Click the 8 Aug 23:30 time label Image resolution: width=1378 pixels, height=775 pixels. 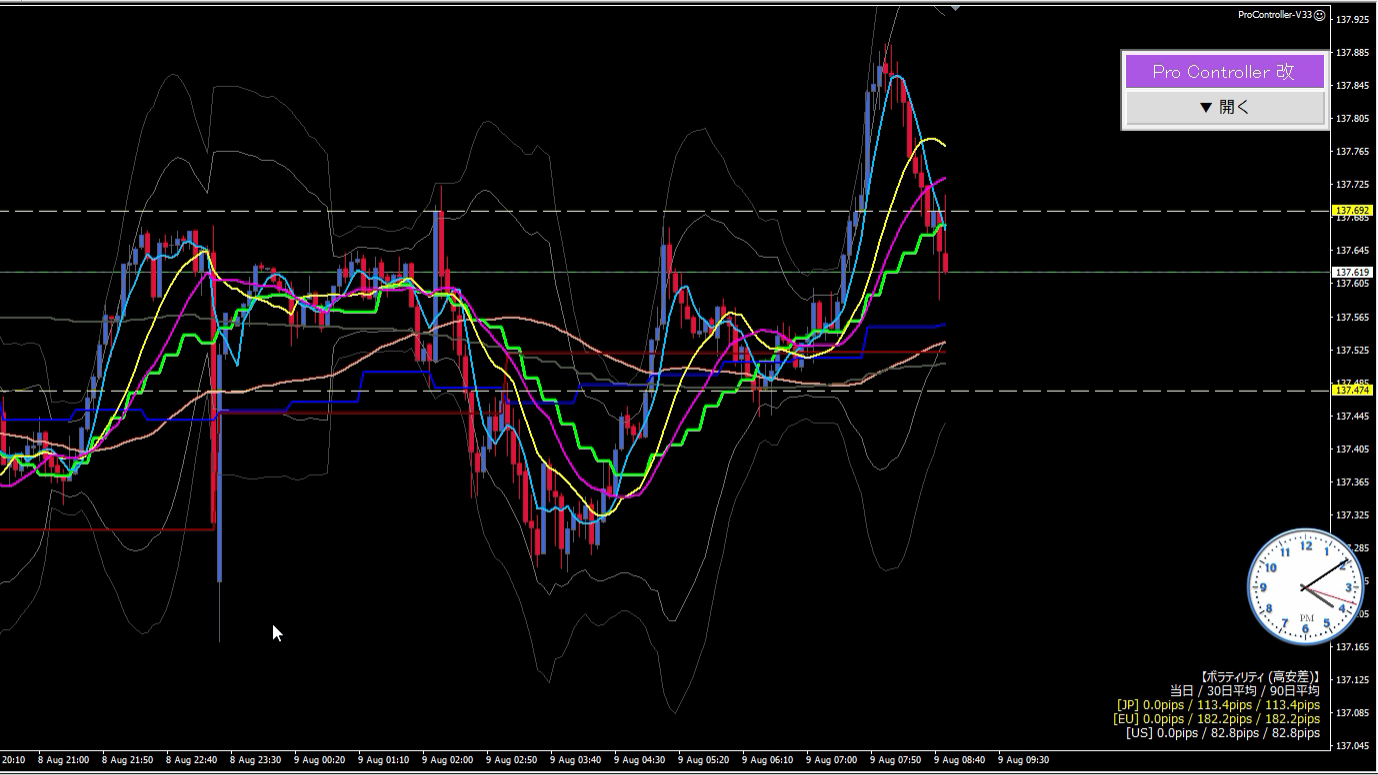click(x=255, y=760)
